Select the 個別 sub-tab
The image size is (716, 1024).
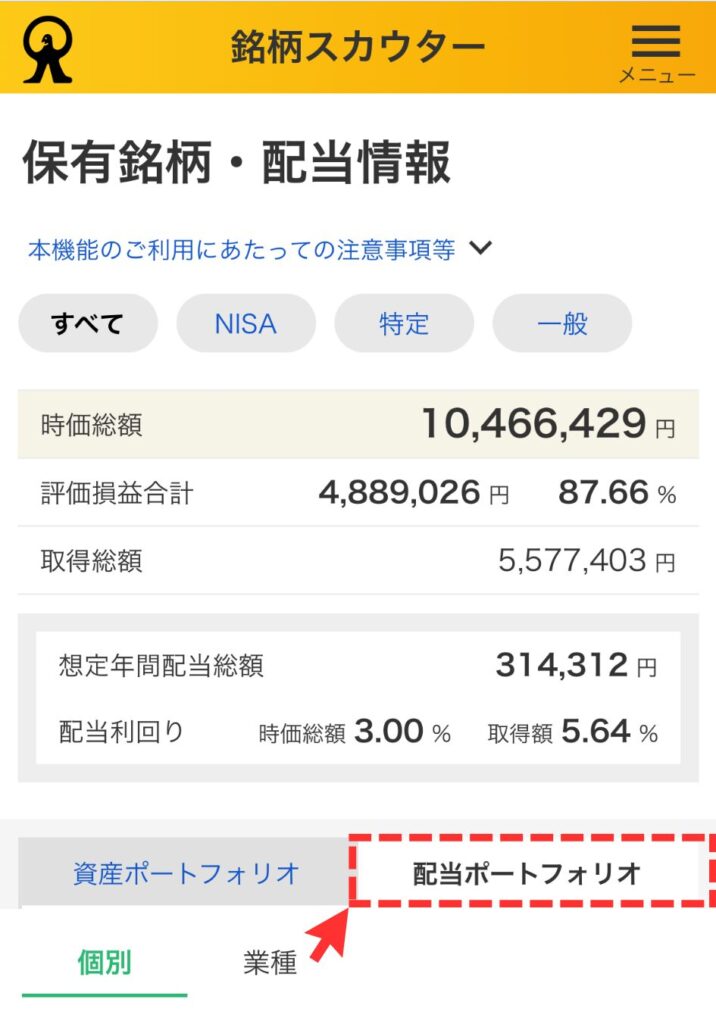[105, 962]
